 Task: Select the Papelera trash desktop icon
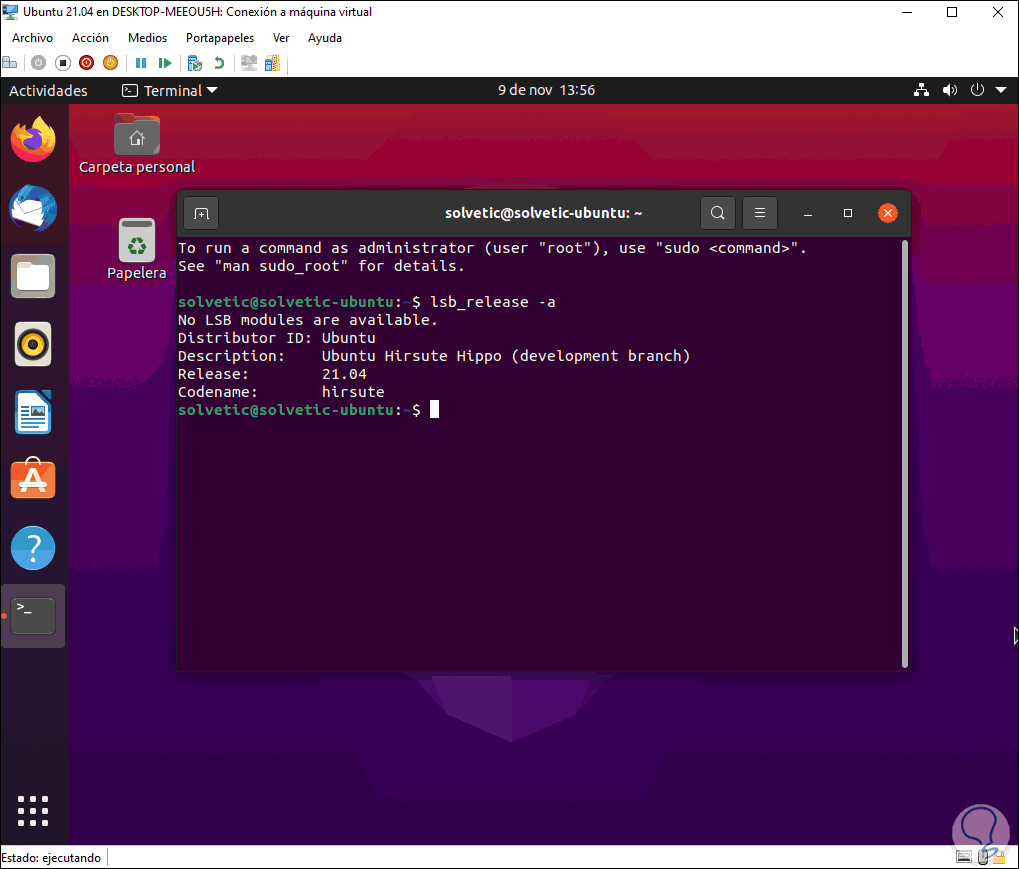(x=136, y=250)
